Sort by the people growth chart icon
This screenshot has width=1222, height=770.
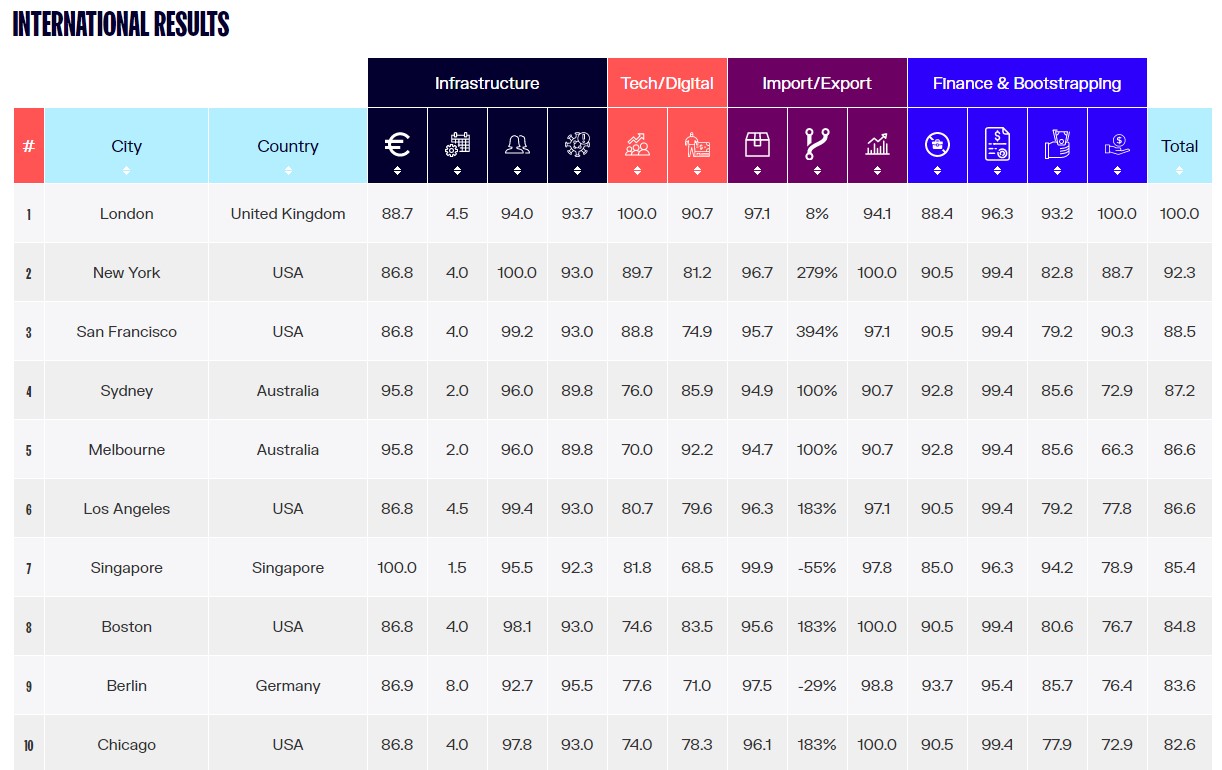(637, 146)
